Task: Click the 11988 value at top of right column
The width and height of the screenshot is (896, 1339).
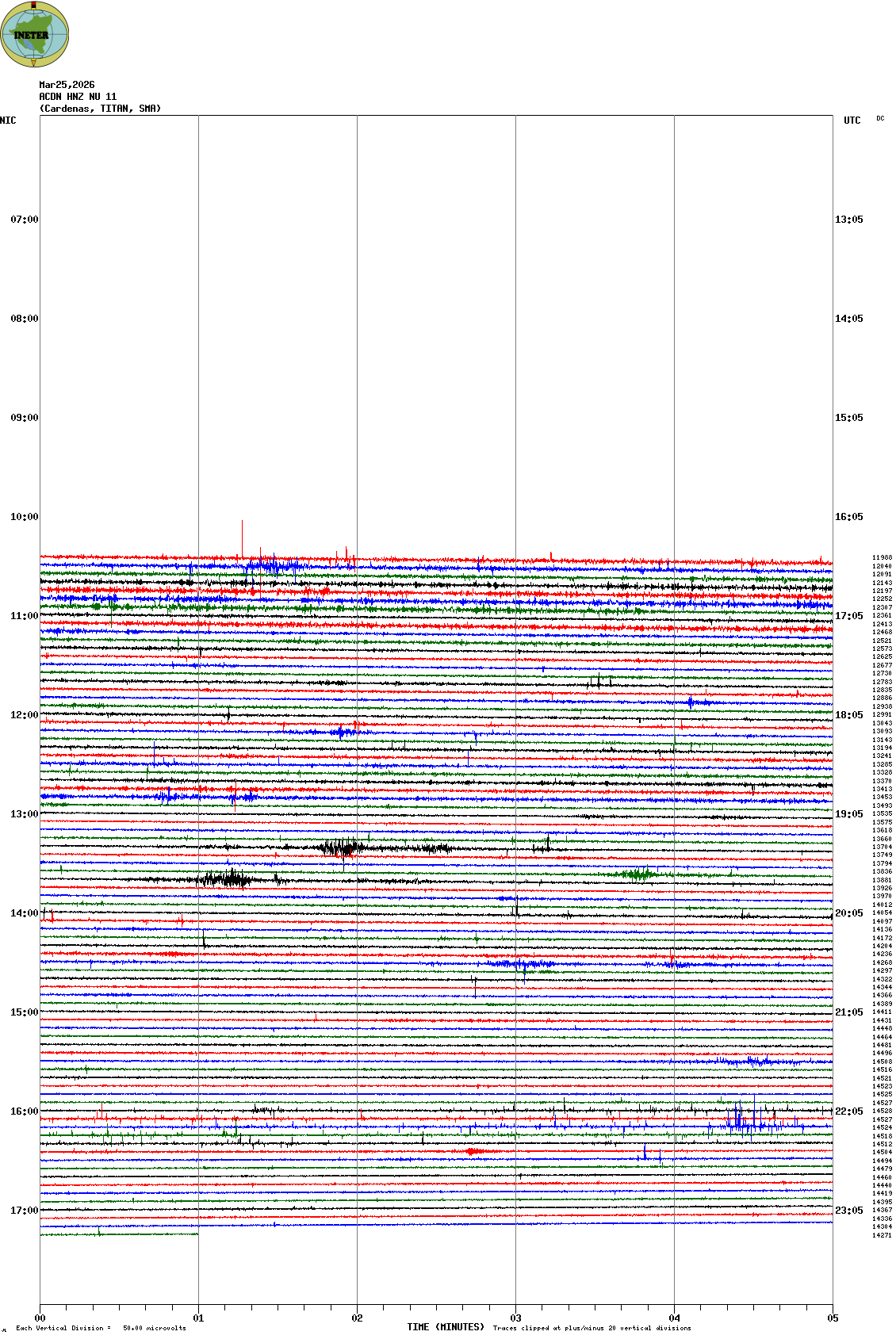Action: point(882,558)
